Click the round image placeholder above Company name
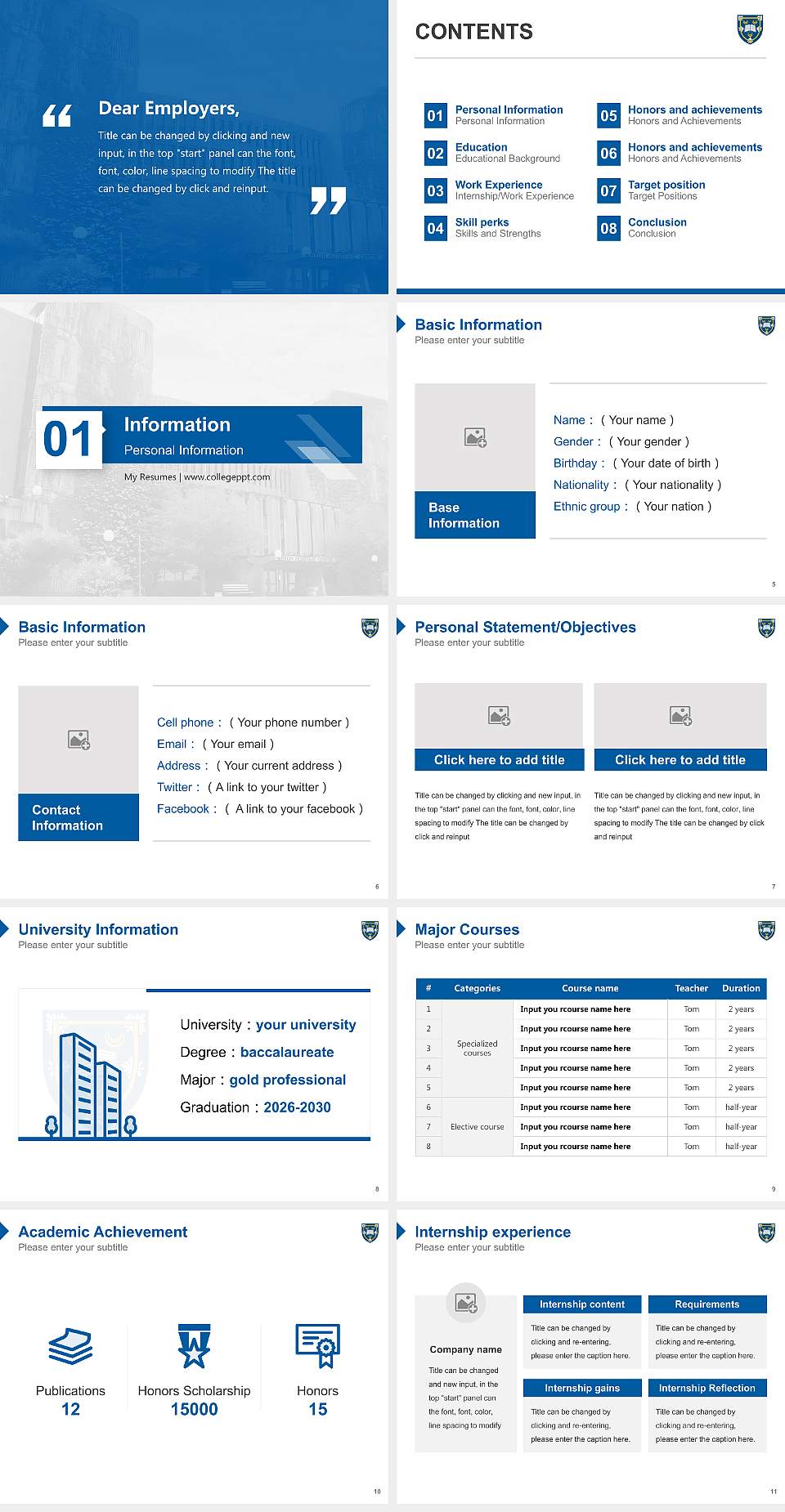785x1512 pixels. (x=466, y=1303)
